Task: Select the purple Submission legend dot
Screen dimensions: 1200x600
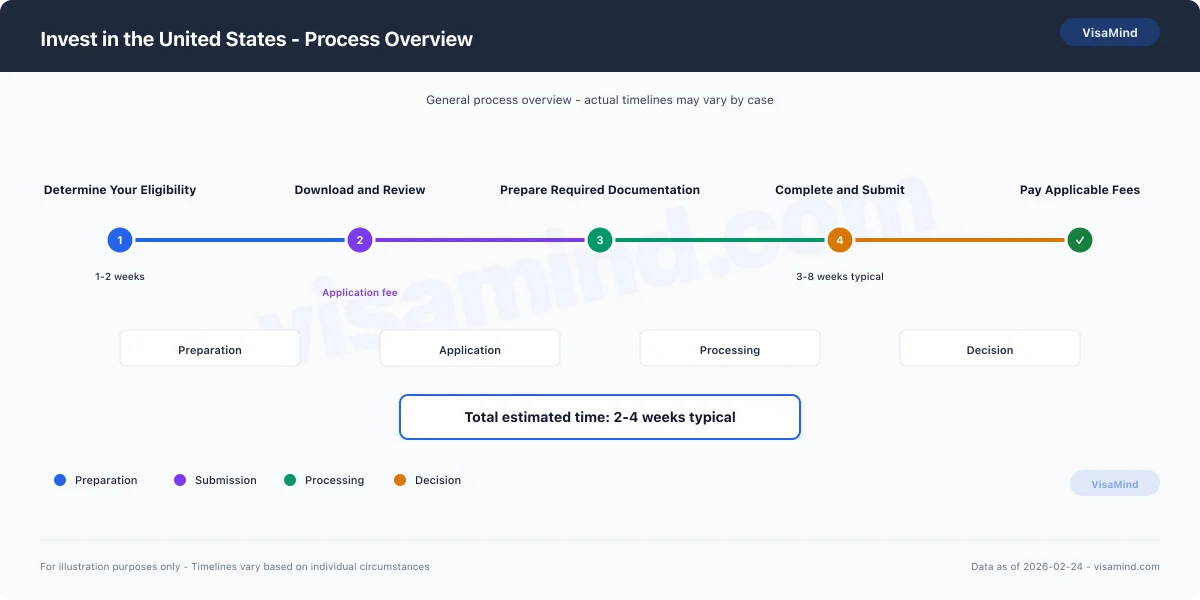Action: point(181,480)
